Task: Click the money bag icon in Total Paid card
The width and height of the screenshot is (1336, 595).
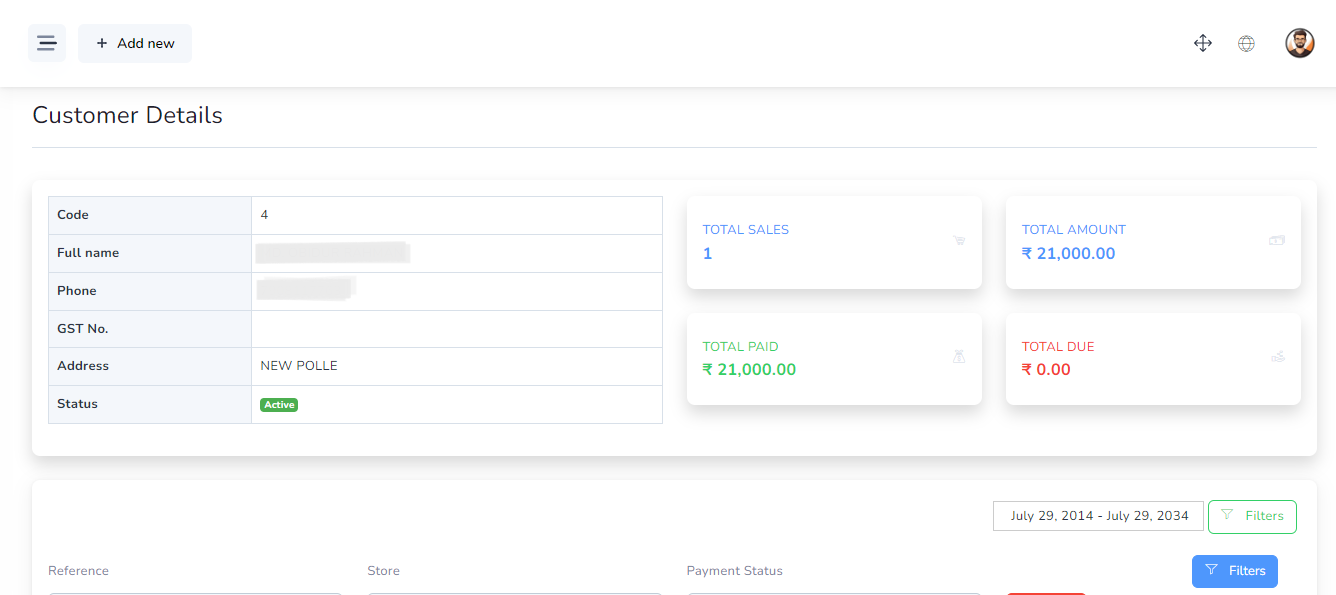Action: (x=959, y=356)
